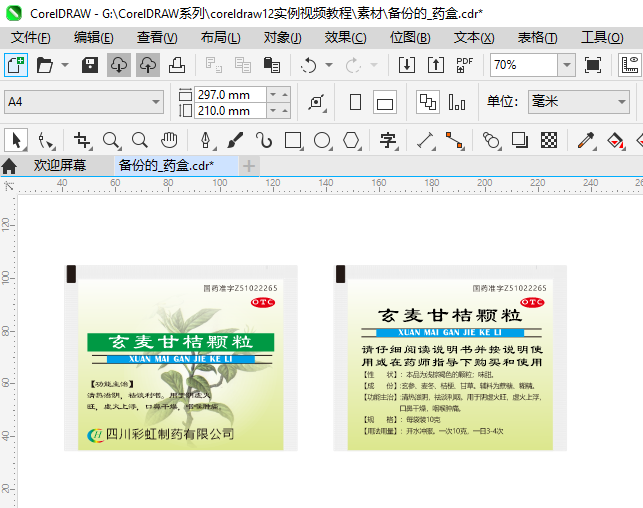
Task: Click the Import icon with the down arrow
Action: (407, 65)
